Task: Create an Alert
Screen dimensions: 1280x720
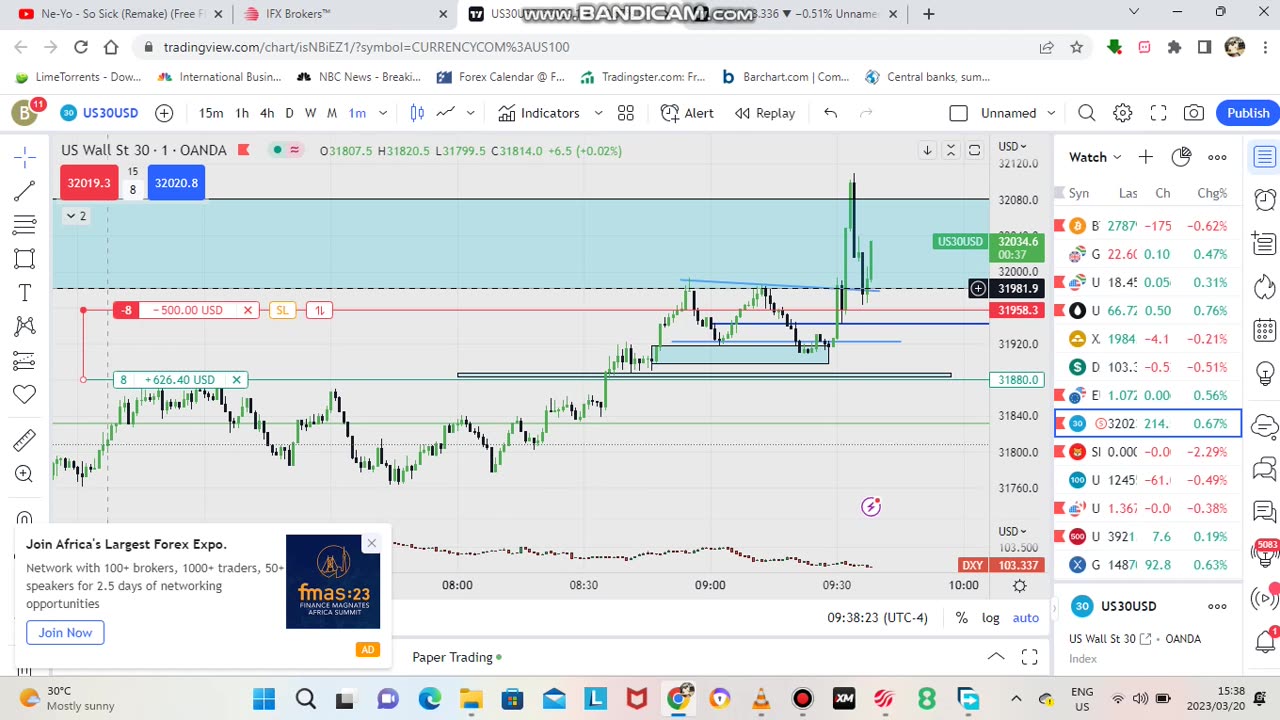Action: click(687, 113)
